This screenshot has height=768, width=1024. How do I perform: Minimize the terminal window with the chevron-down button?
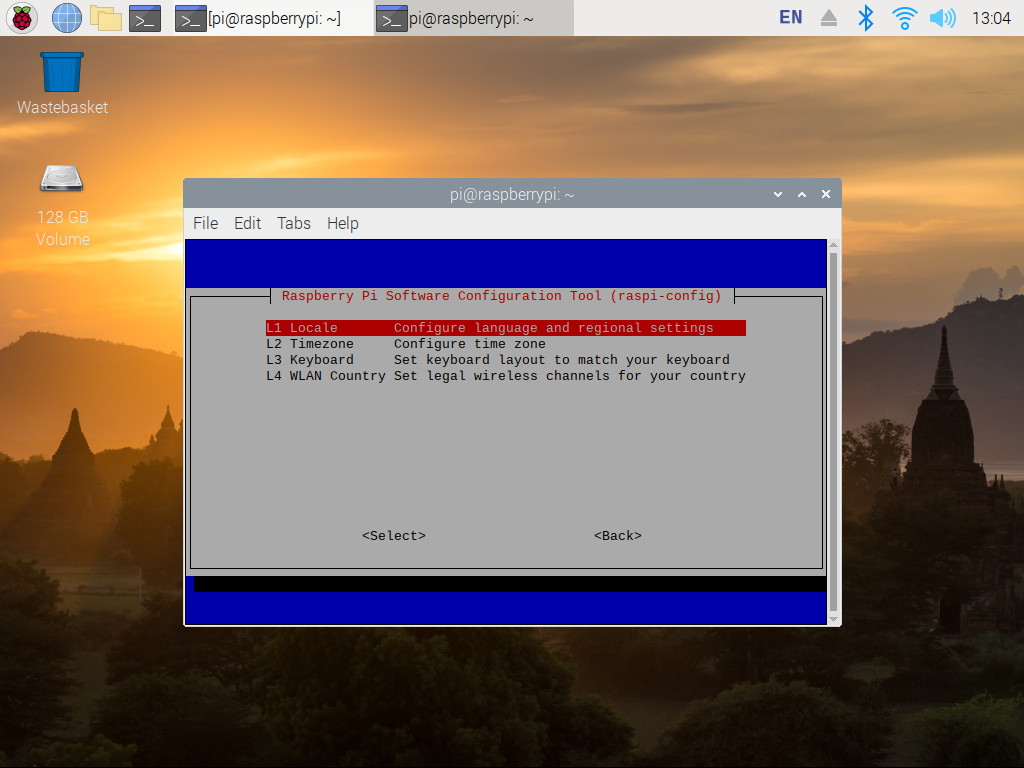[x=778, y=195]
